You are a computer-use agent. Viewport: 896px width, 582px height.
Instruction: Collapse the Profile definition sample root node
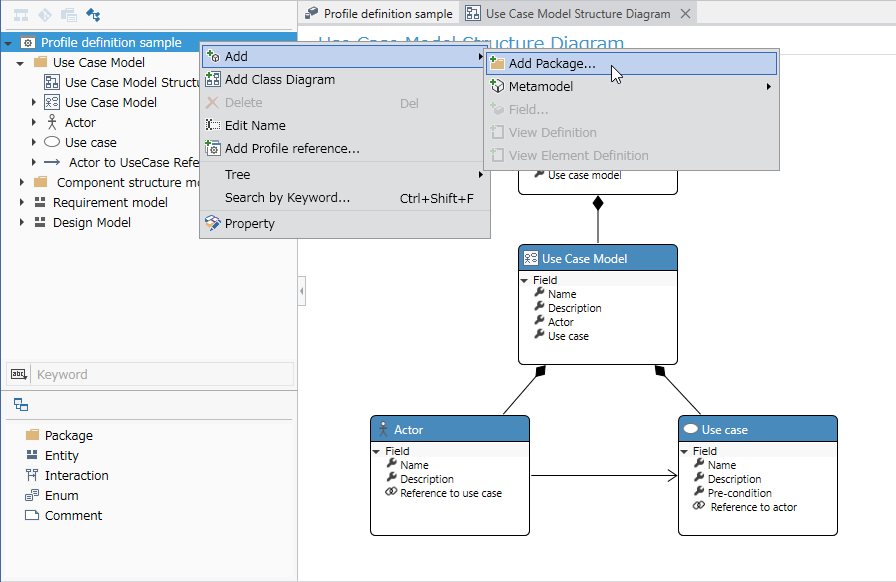(9, 43)
